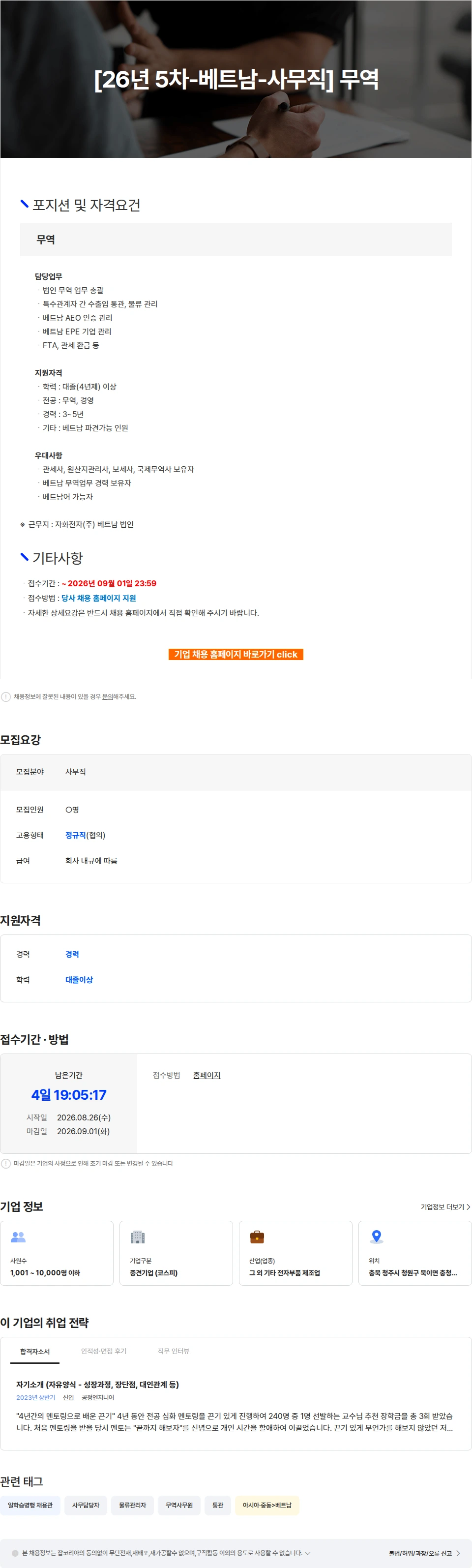Screen dimensions: 472x1568
Task: Click the 1,001 ~ 10,000명 이하 employee count
Action: point(45,1272)
